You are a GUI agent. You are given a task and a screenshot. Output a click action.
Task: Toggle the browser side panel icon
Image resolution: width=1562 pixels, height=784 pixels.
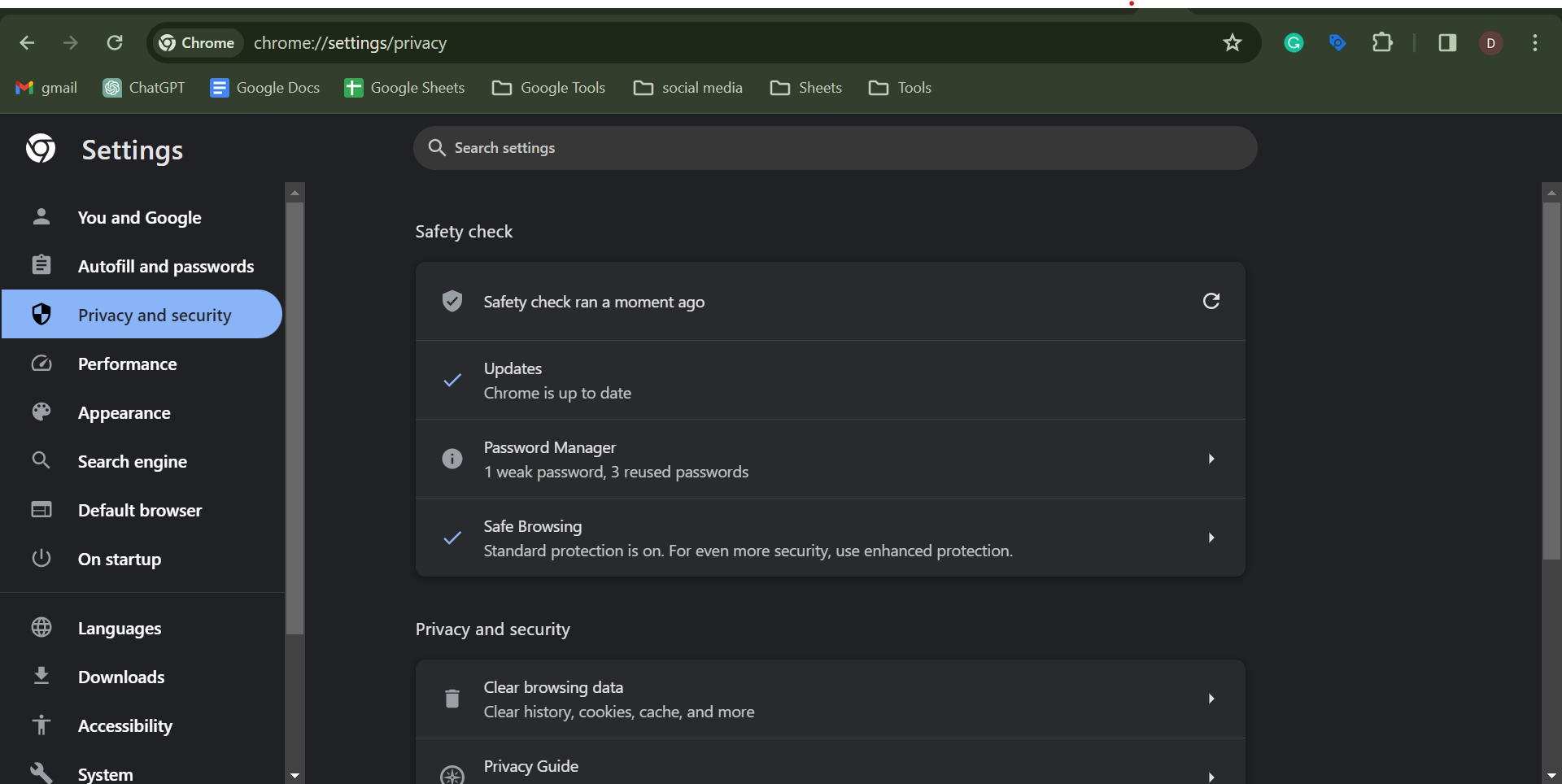point(1447,42)
